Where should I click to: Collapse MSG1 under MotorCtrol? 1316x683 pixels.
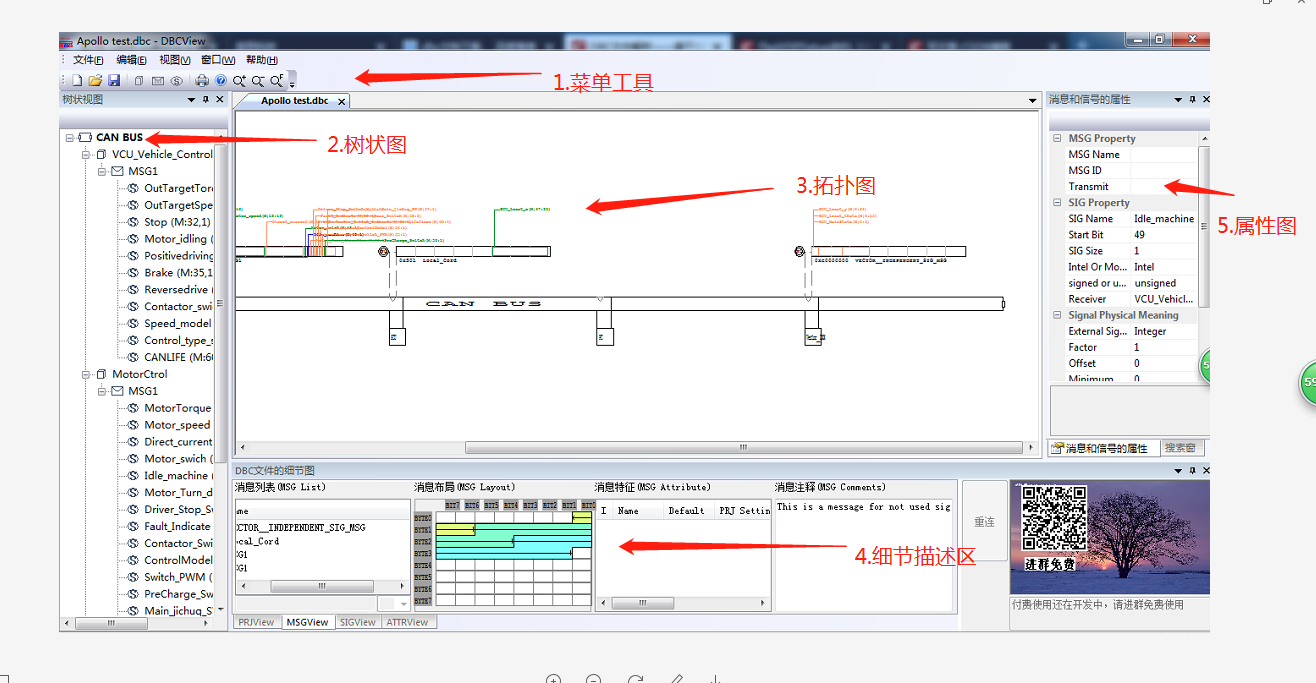click(x=102, y=391)
